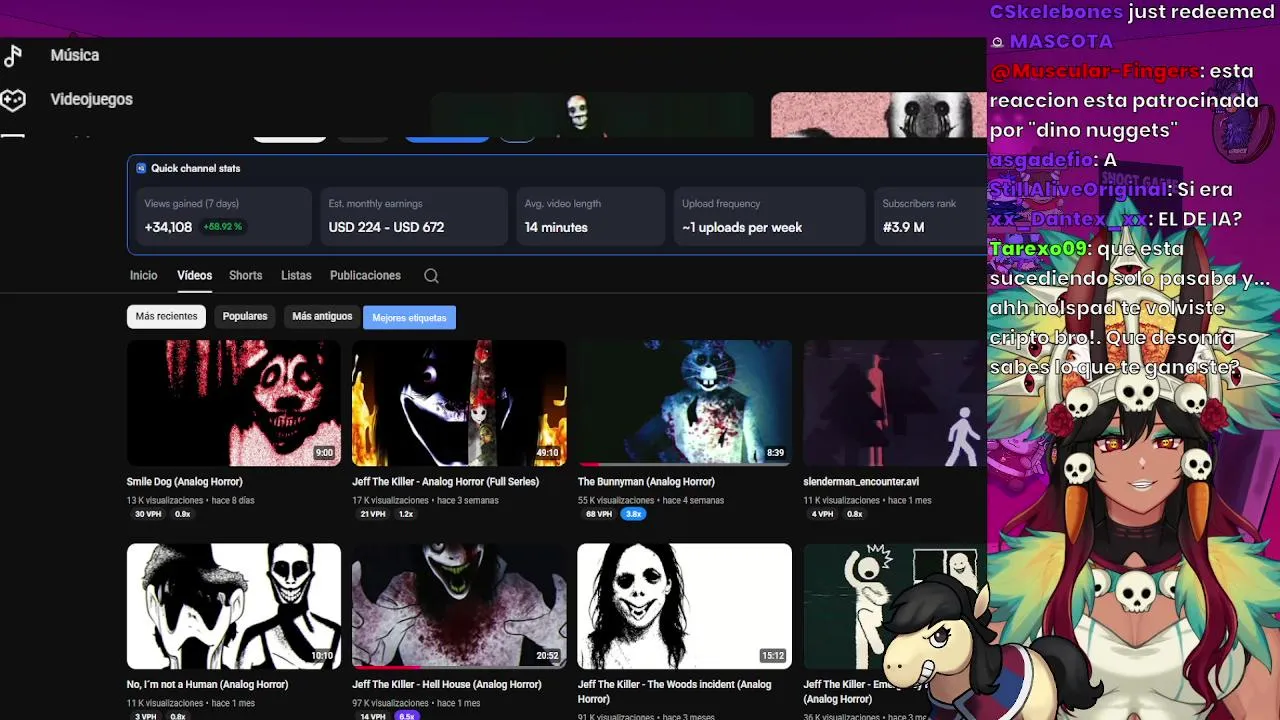1280x720 pixels.
Task: Click the slenderman_encounter.avi title
Action: pyautogui.click(x=860, y=482)
